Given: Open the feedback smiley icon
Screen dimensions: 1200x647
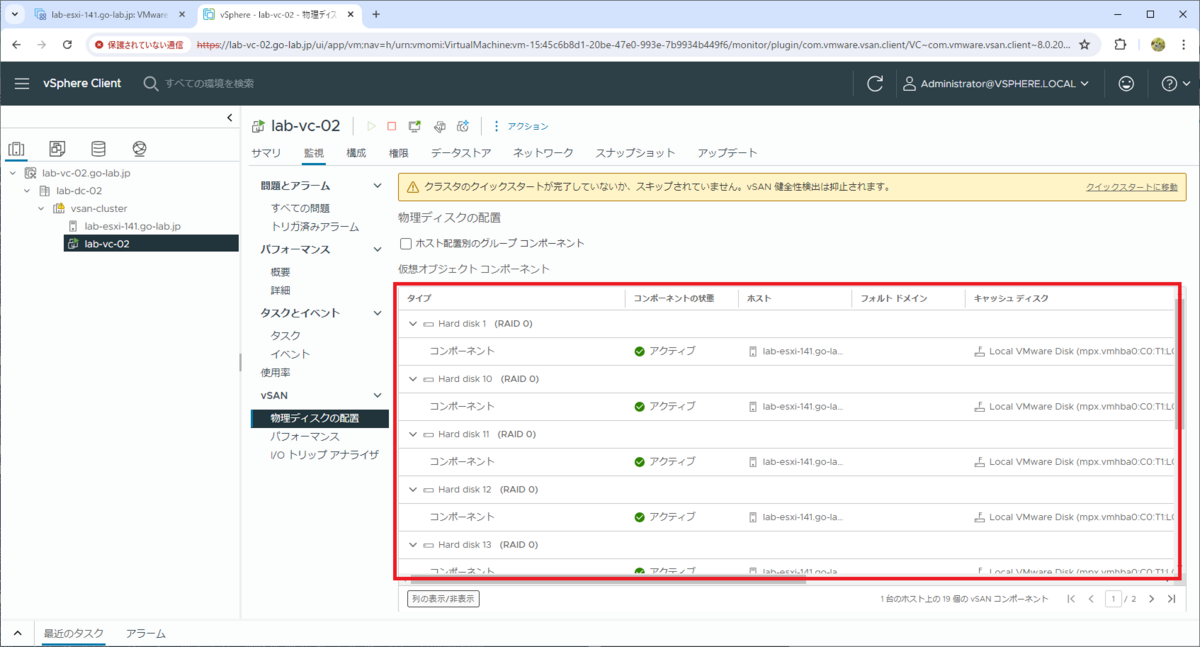Looking at the screenshot, I should coord(1126,84).
